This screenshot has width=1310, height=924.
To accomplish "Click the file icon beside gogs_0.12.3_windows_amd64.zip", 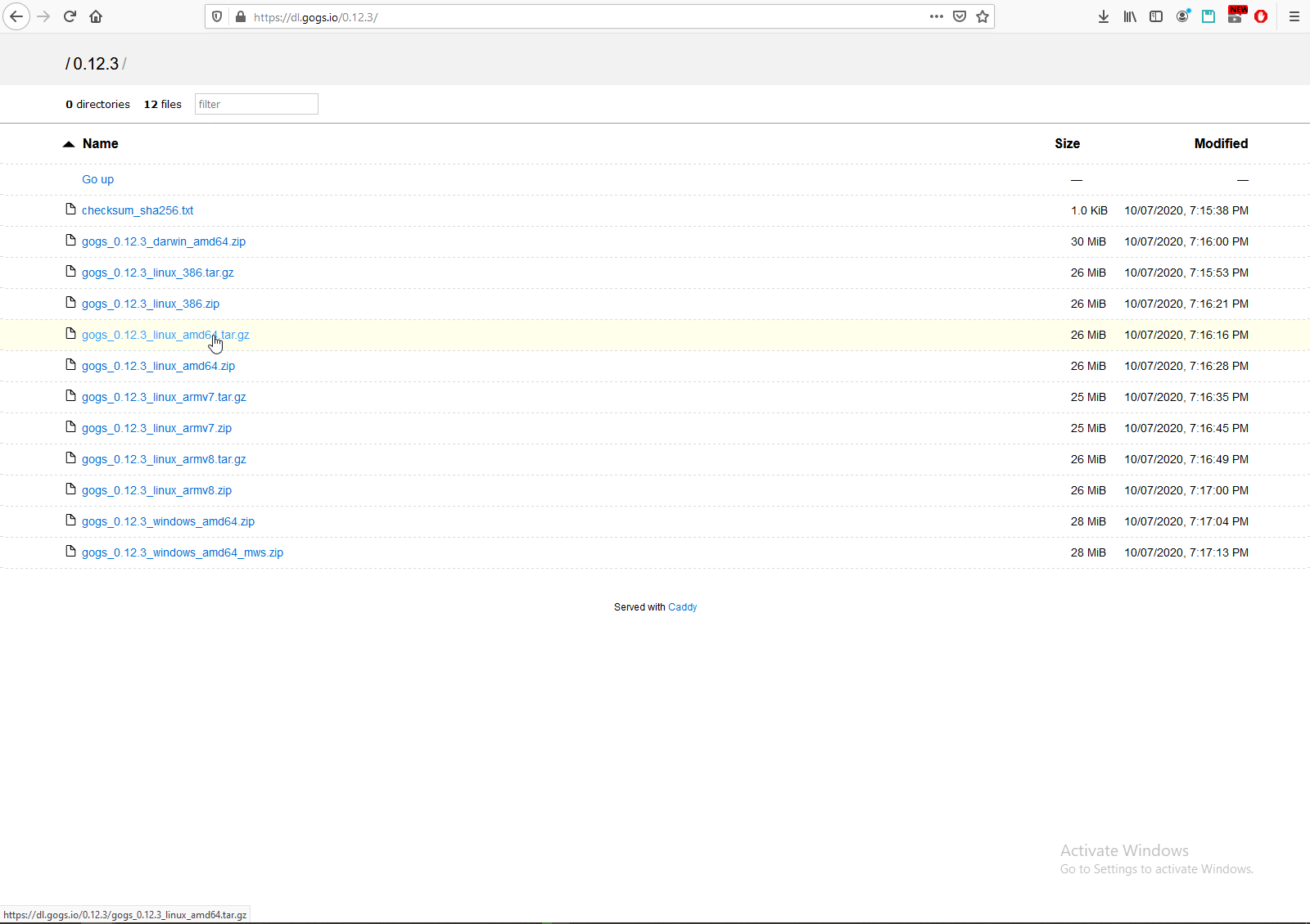I will [x=70, y=521].
